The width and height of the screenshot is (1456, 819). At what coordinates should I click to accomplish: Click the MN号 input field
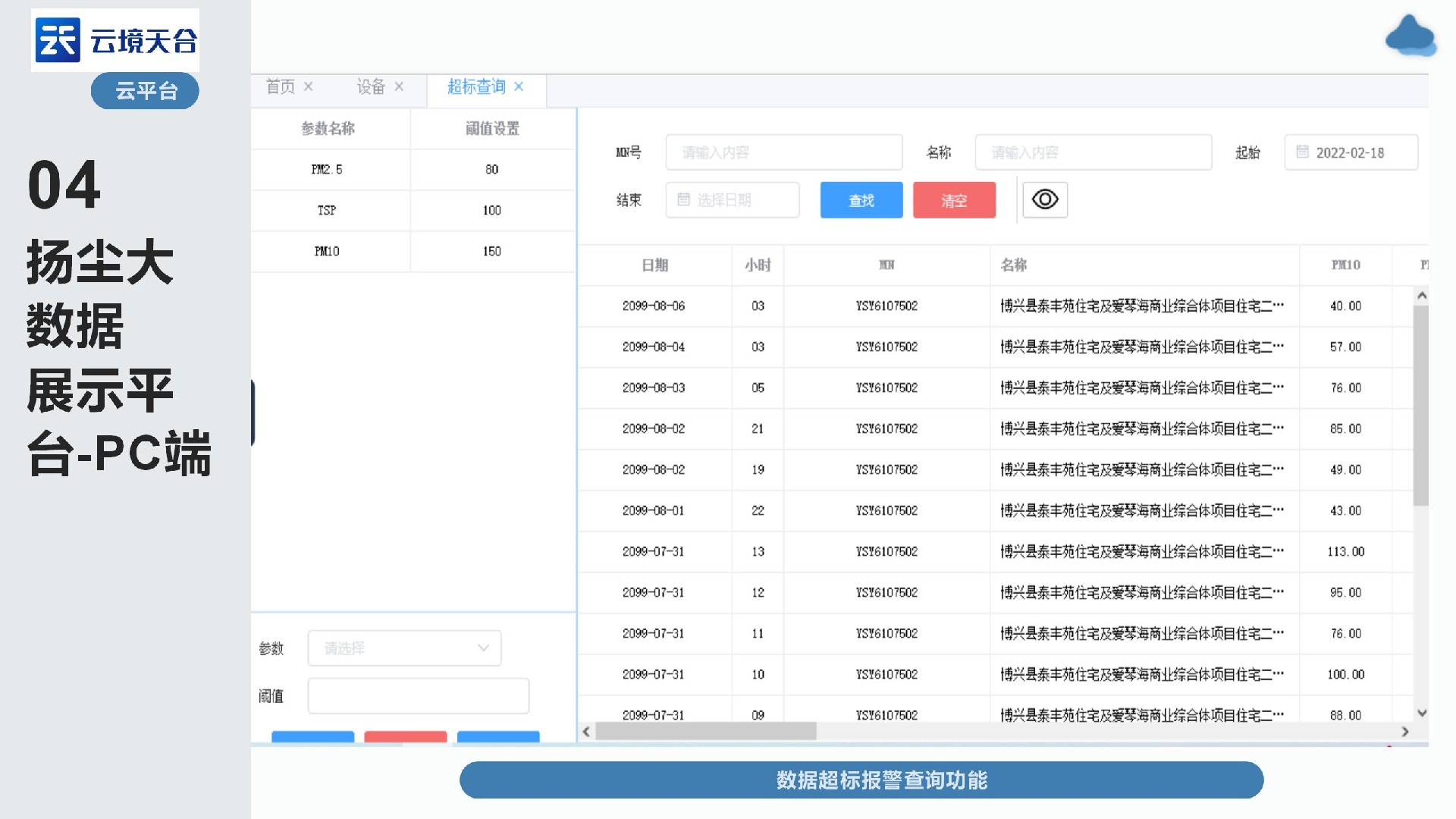[783, 152]
